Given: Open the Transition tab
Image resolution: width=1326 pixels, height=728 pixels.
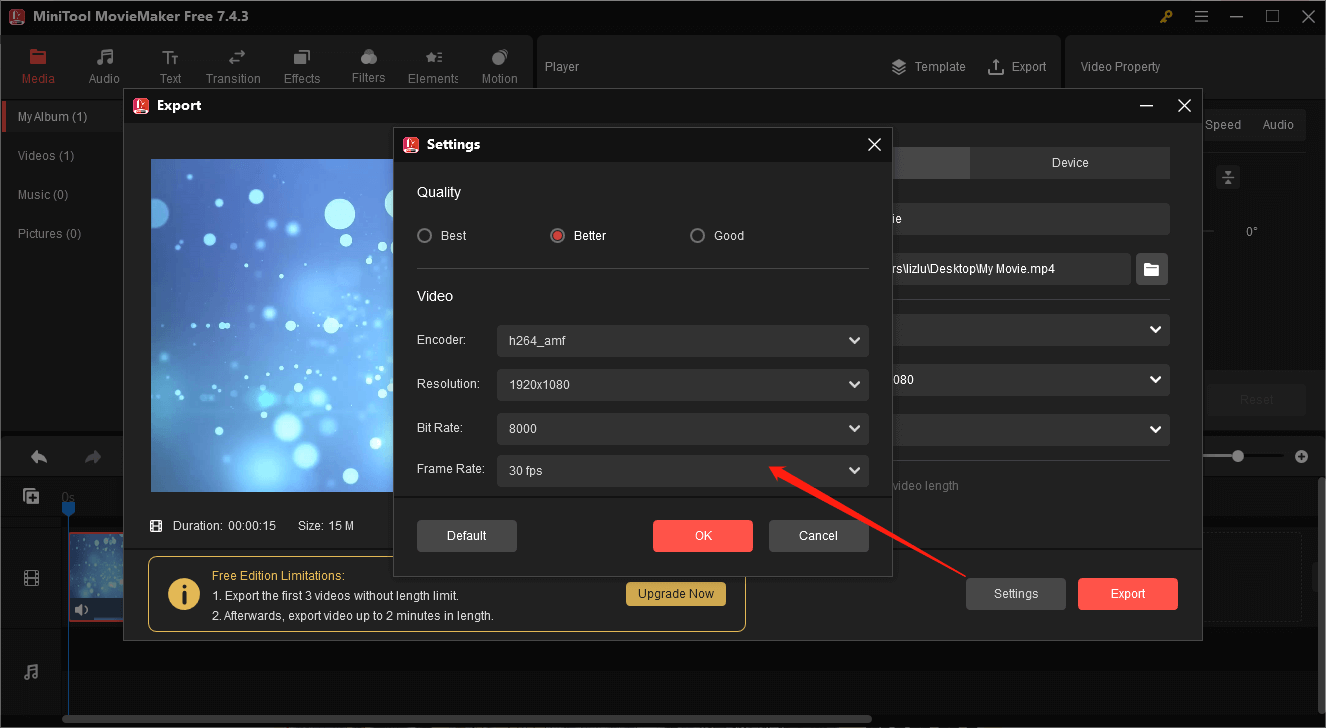Looking at the screenshot, I should click(233, 66).
